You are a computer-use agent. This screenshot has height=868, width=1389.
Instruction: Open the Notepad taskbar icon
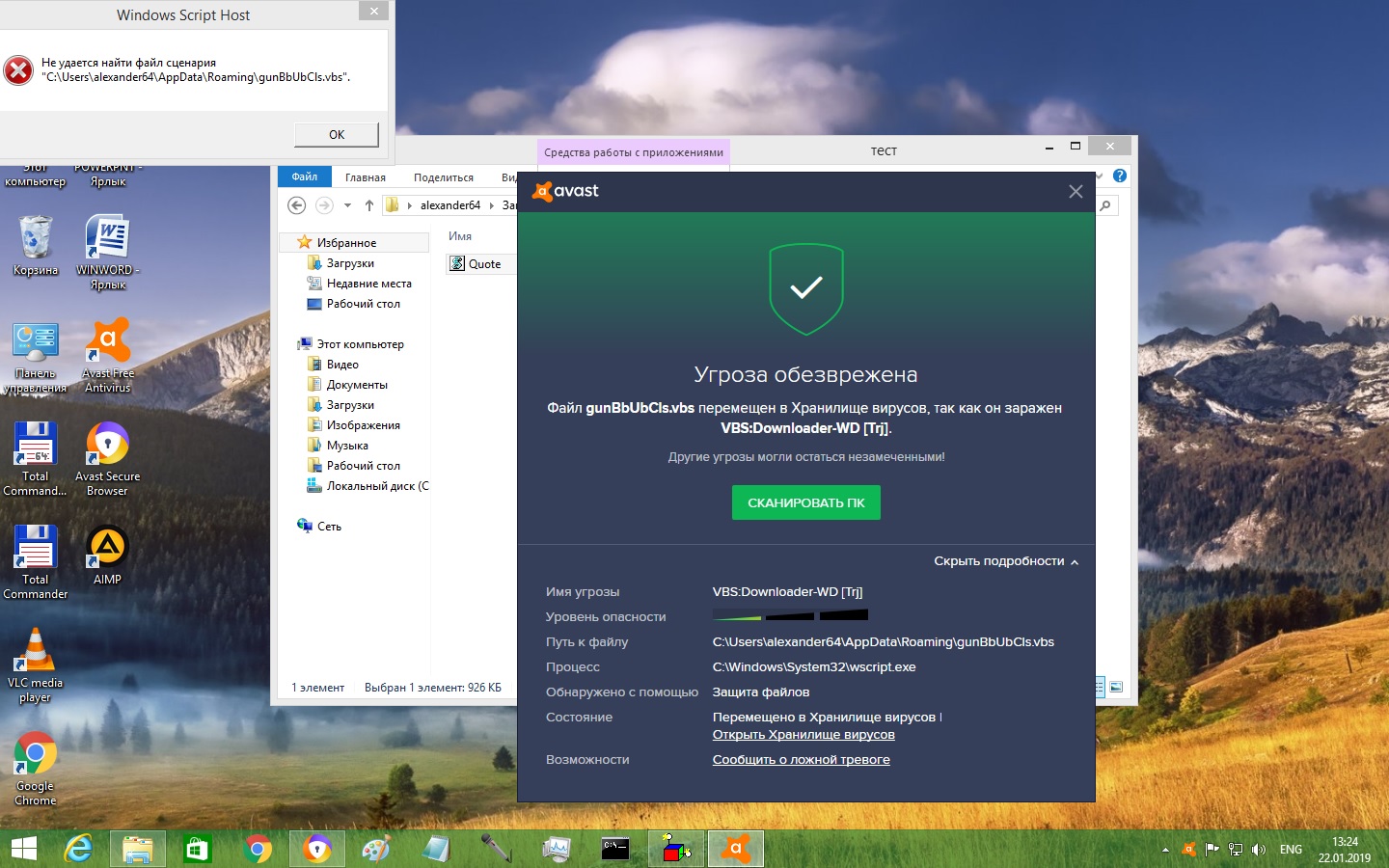(436, 849)
